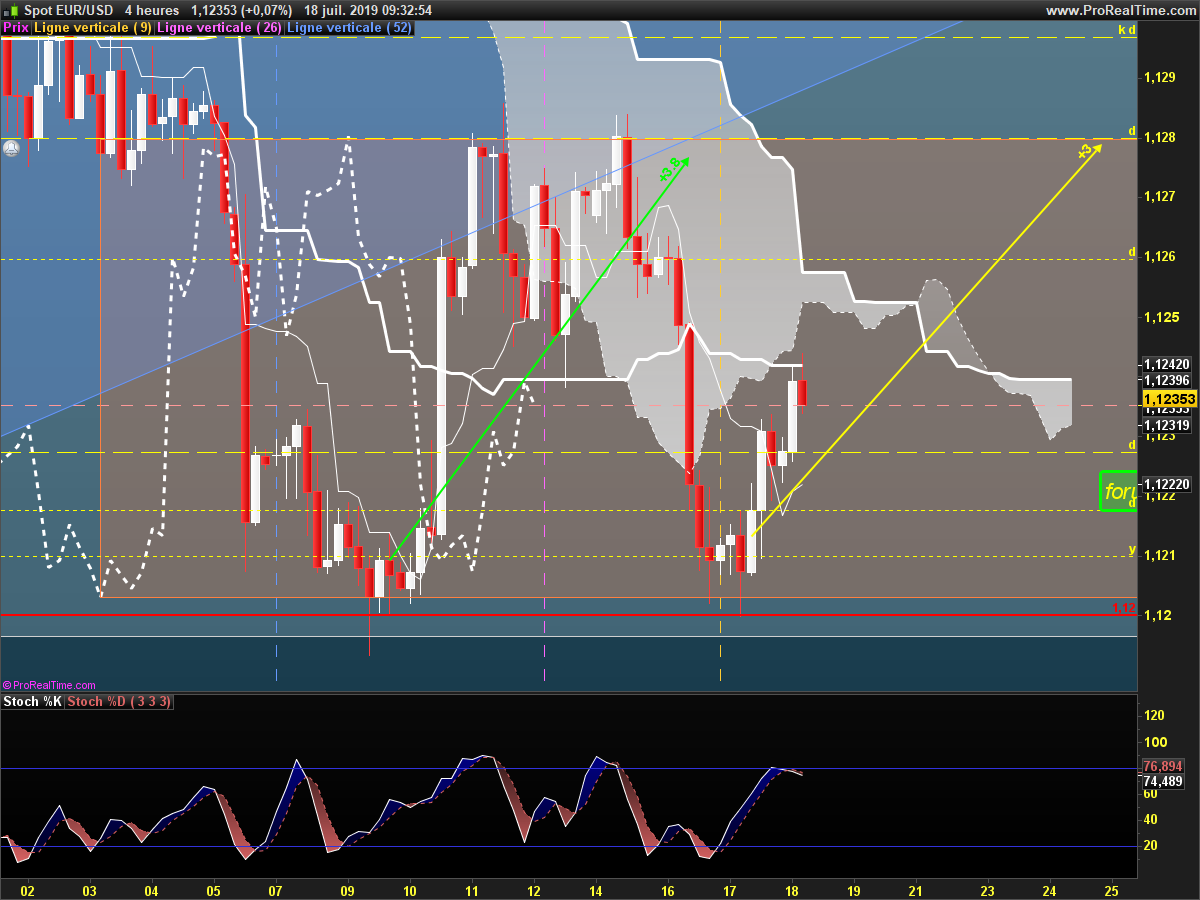Select the pink dashed vertical line
This screenshot has height=900, width=1200.
[x=544, y=350]
